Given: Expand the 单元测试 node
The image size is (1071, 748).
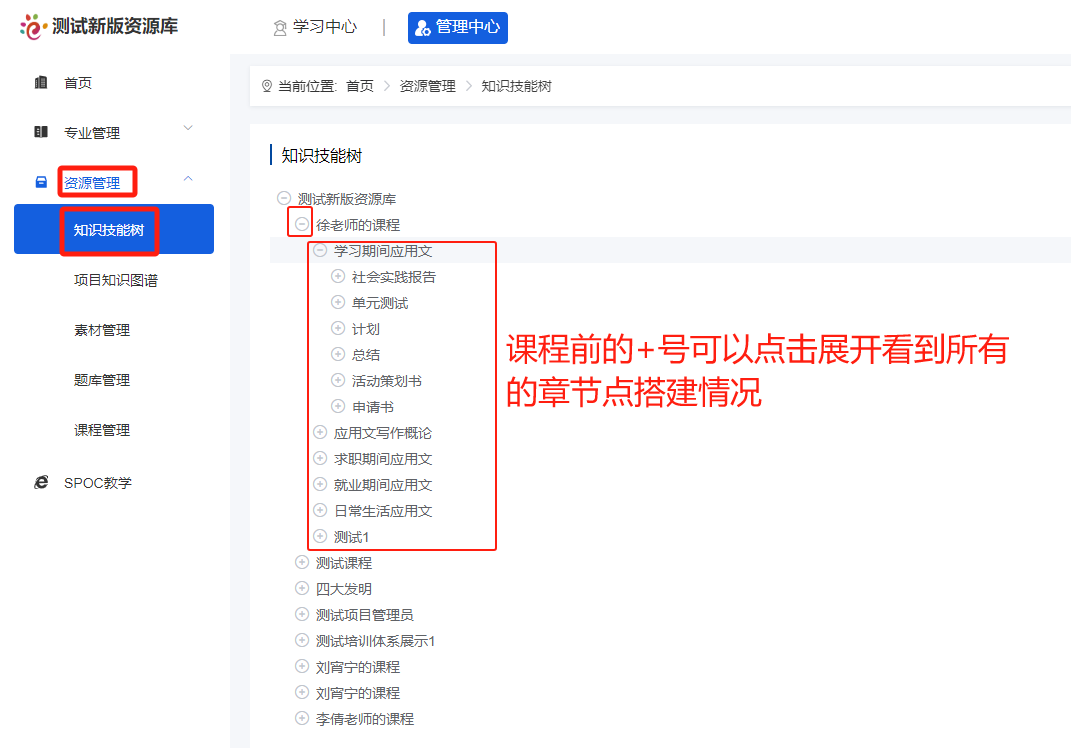Looking at the screenshot, I should coord(337,302).
